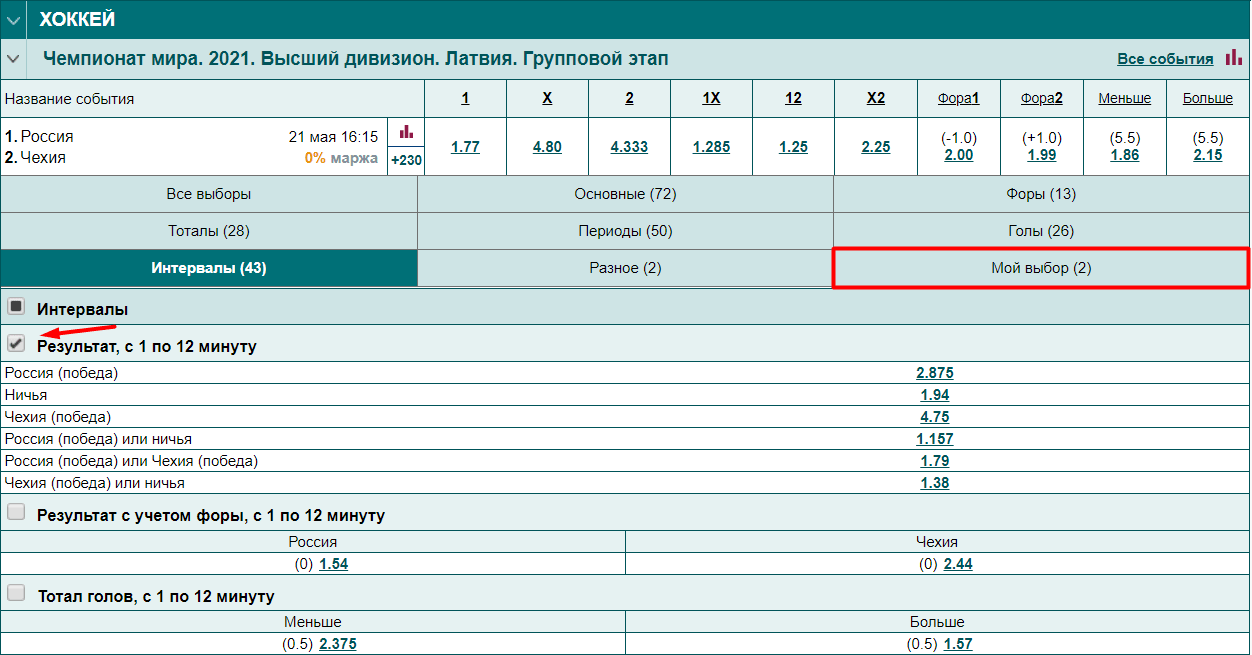The image size is (1252, 655).
Task: Click column header 2
Action: 629,98
